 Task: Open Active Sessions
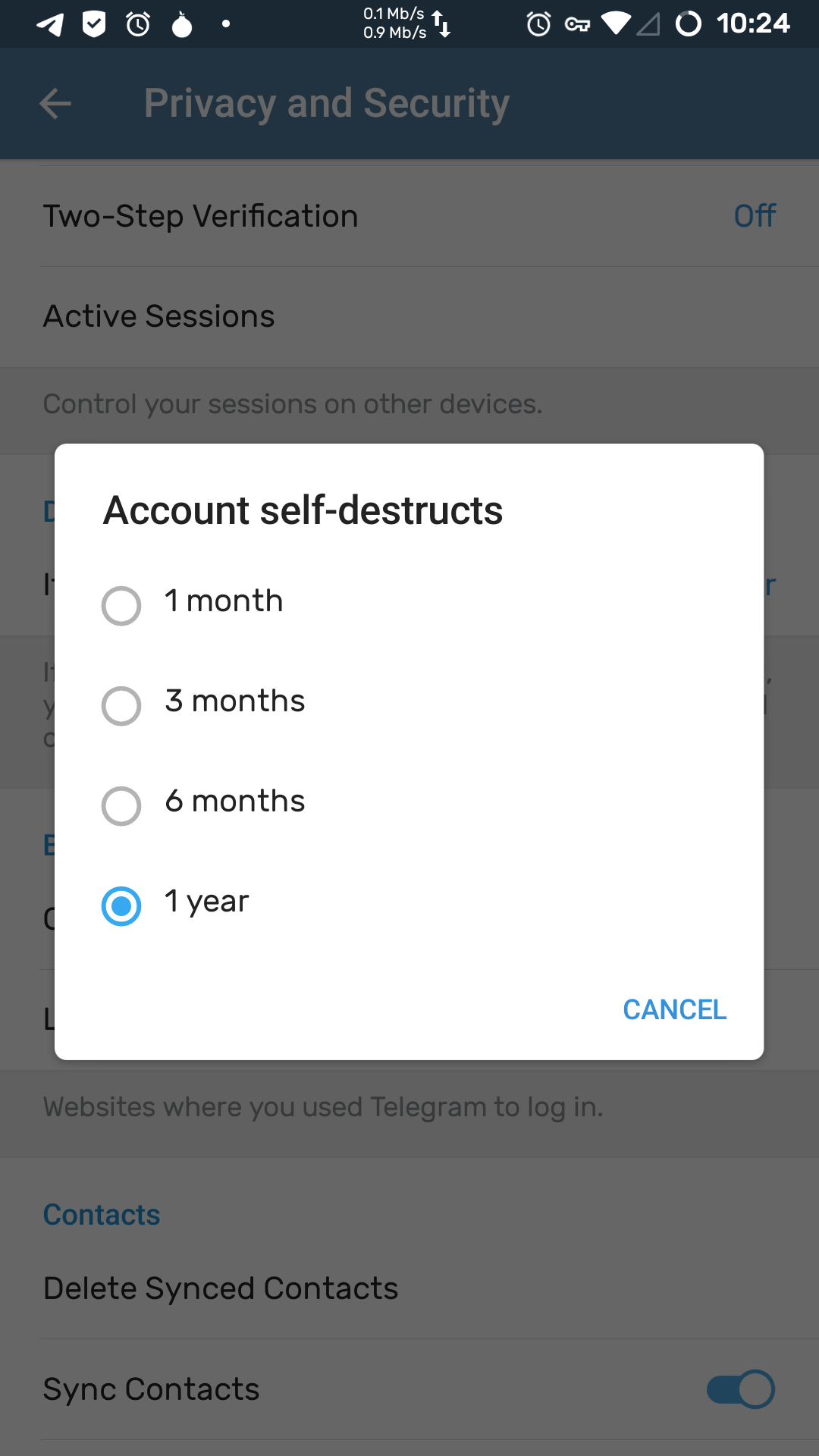tap(159, 316)
